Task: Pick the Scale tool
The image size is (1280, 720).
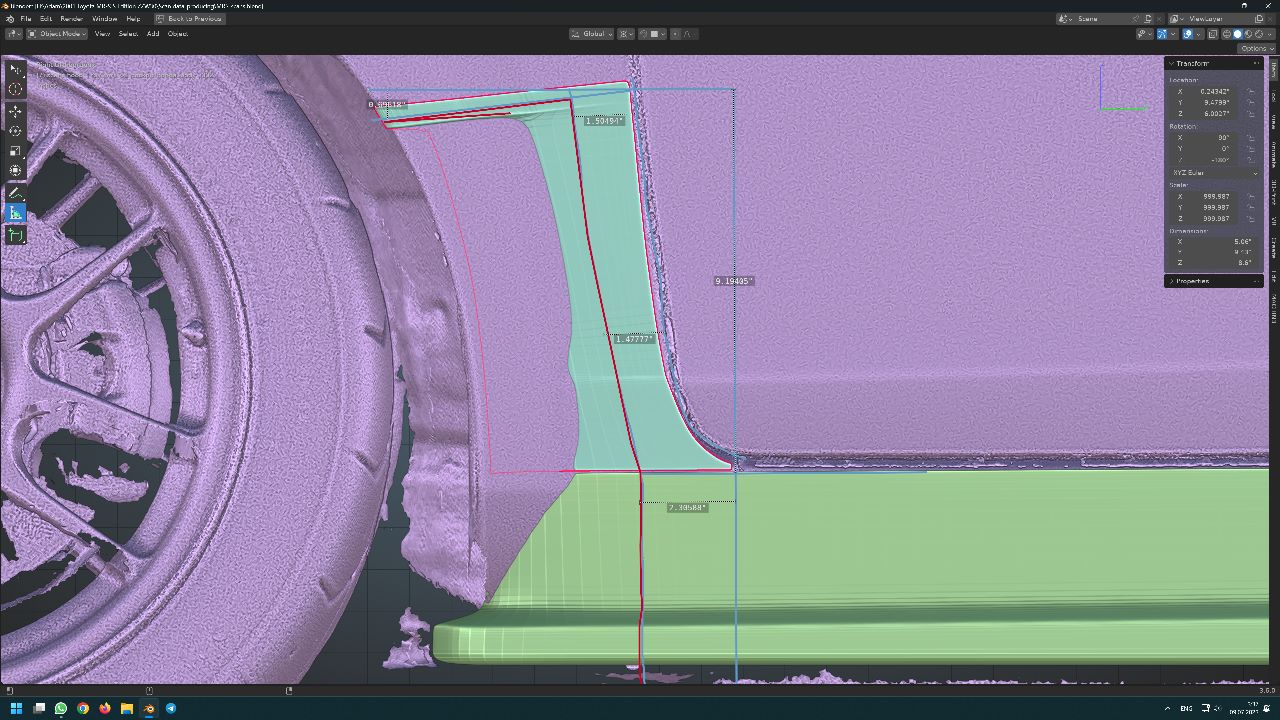Action: click(15, 151)
